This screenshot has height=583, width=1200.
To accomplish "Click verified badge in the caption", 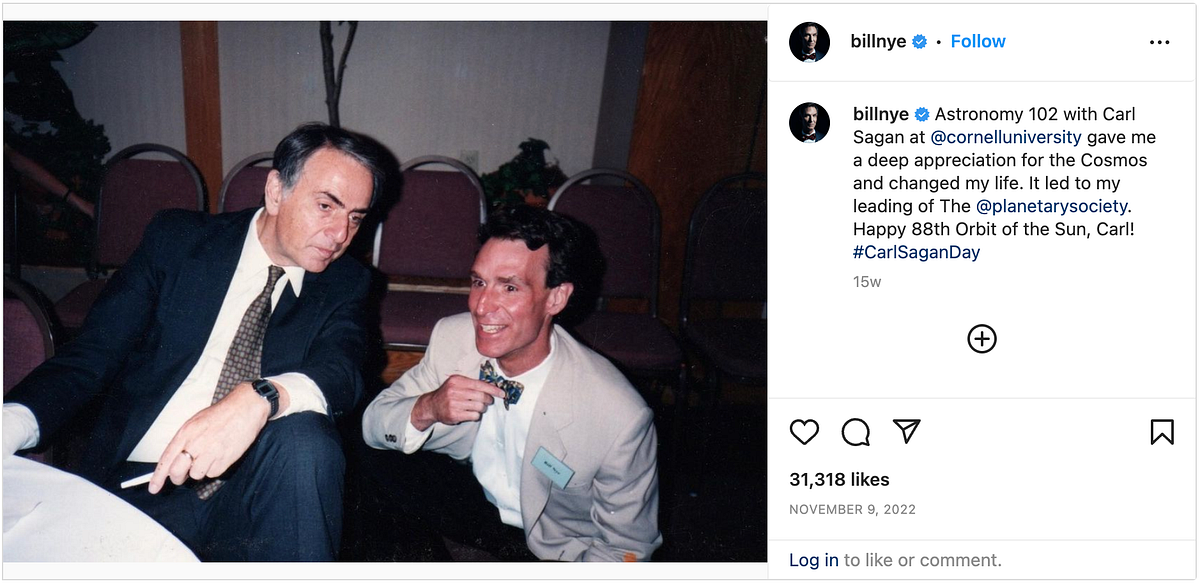I will [x=922, y=115].
